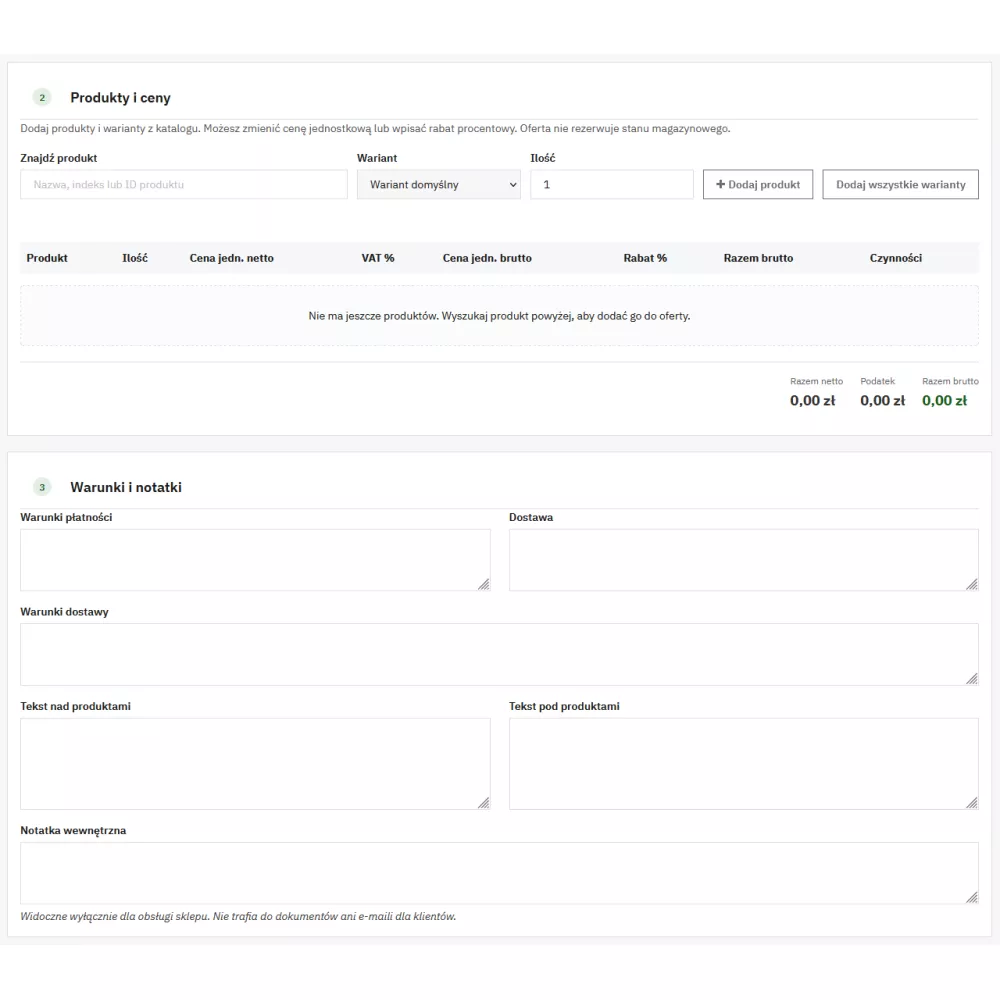Click resize handle of Tekst nad produktami
1000x1000 pixels.
pos(484,803)
